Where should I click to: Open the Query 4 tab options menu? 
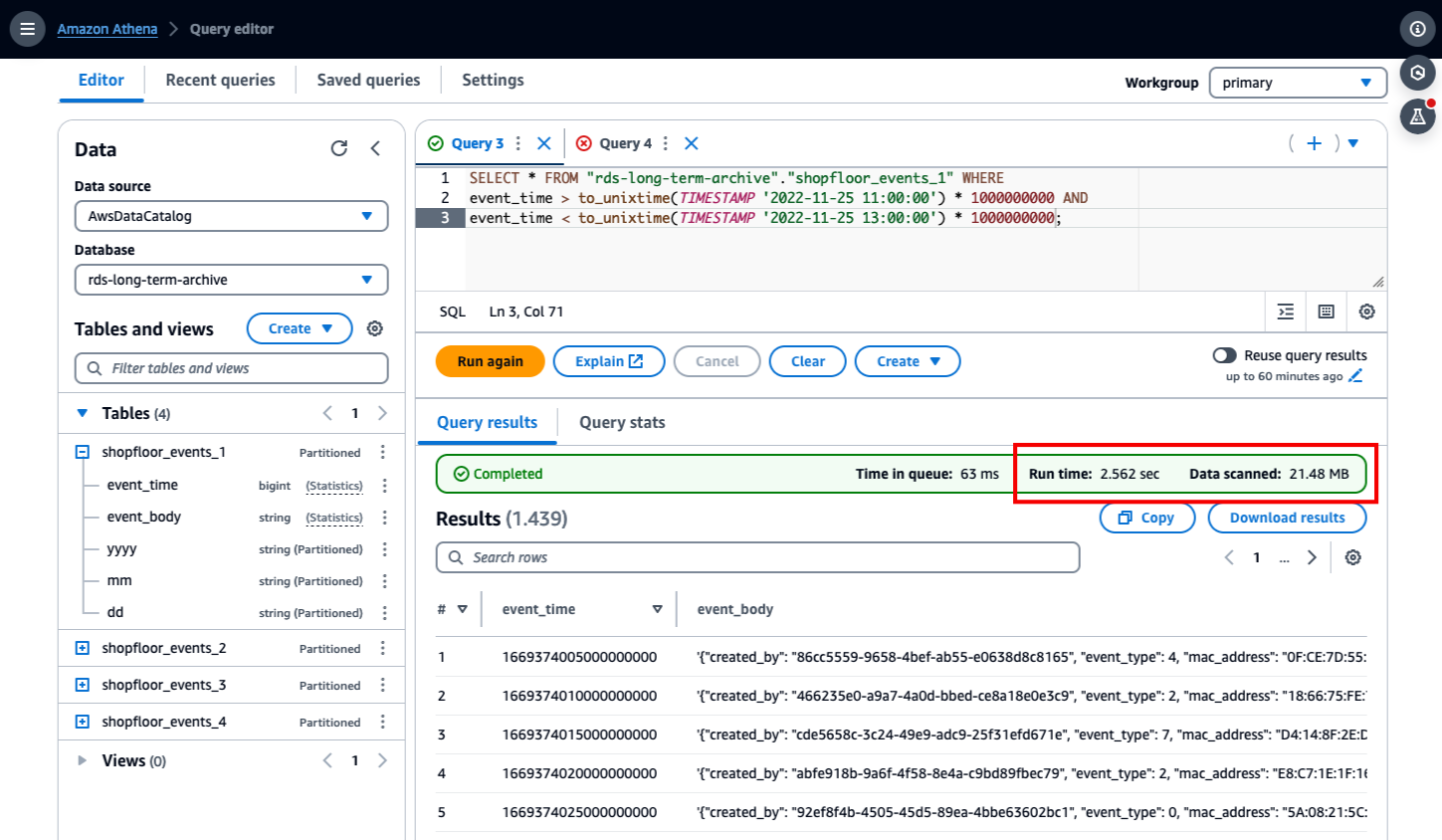pyautogui.click(x=666, y=143)
